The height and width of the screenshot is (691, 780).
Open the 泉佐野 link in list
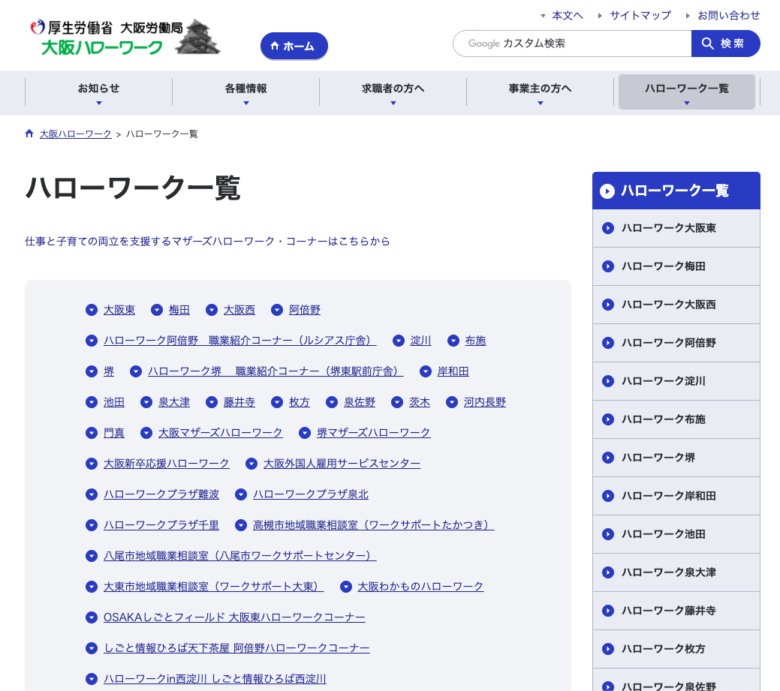(360, 402)
